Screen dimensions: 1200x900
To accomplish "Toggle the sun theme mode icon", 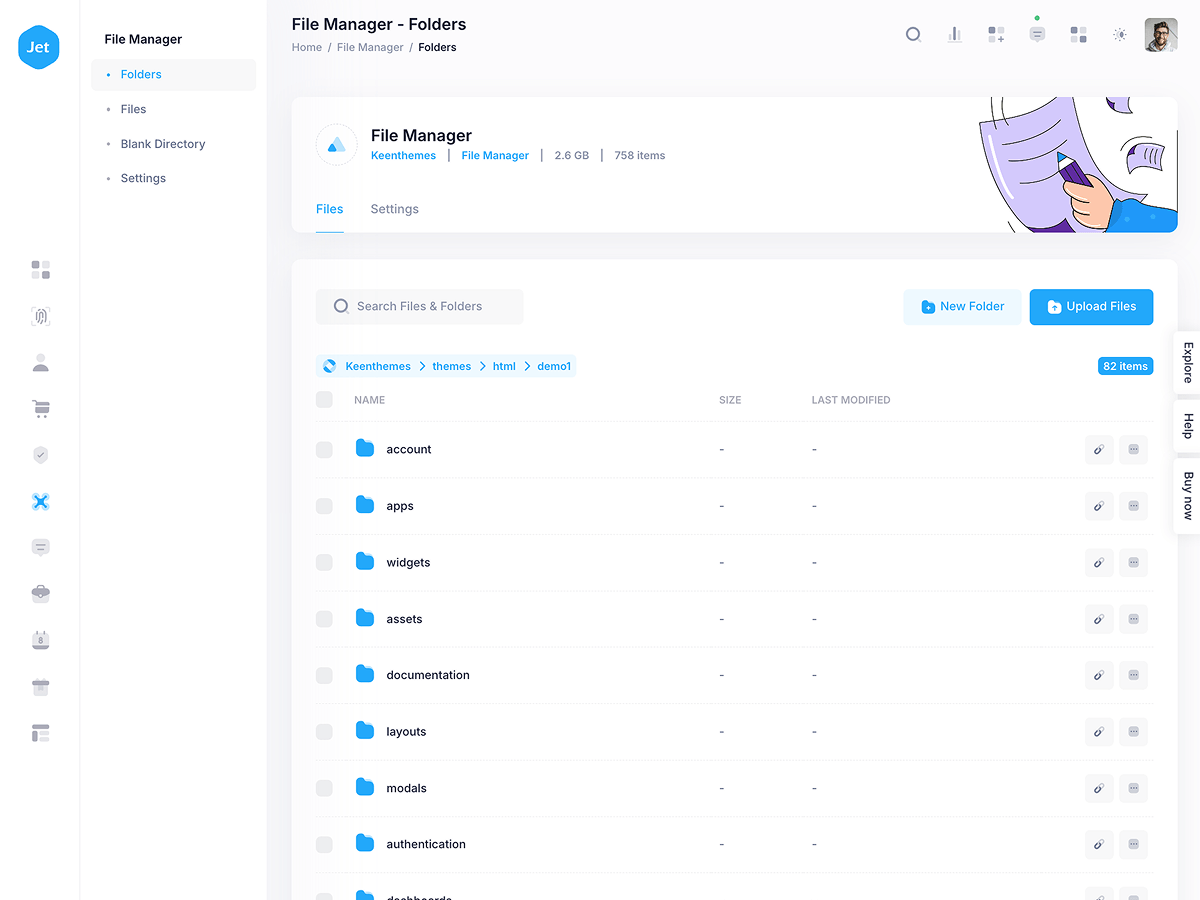I will pyautogui.click(x=1120, y=34).
